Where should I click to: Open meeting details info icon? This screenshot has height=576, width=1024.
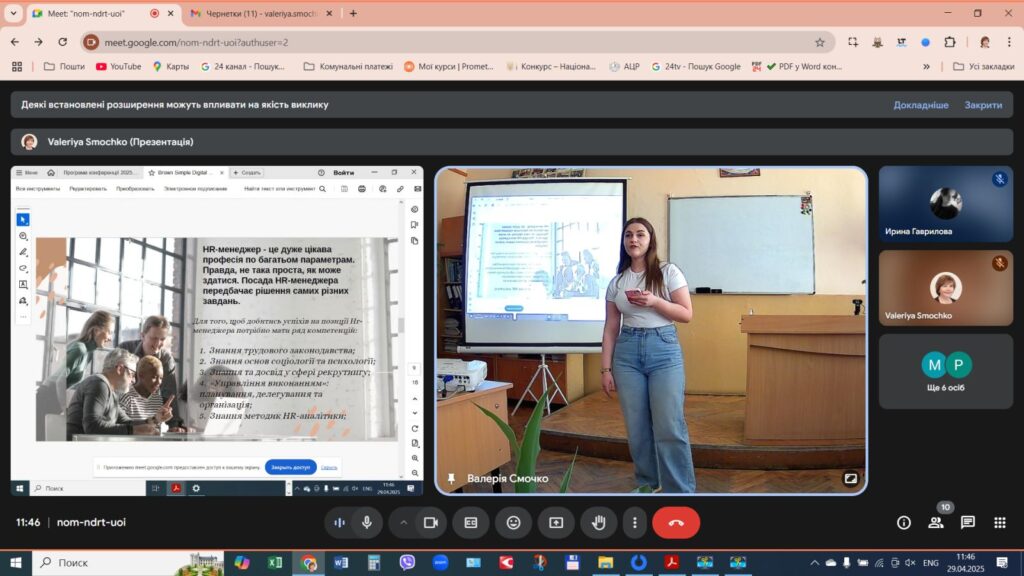point(904,522)
